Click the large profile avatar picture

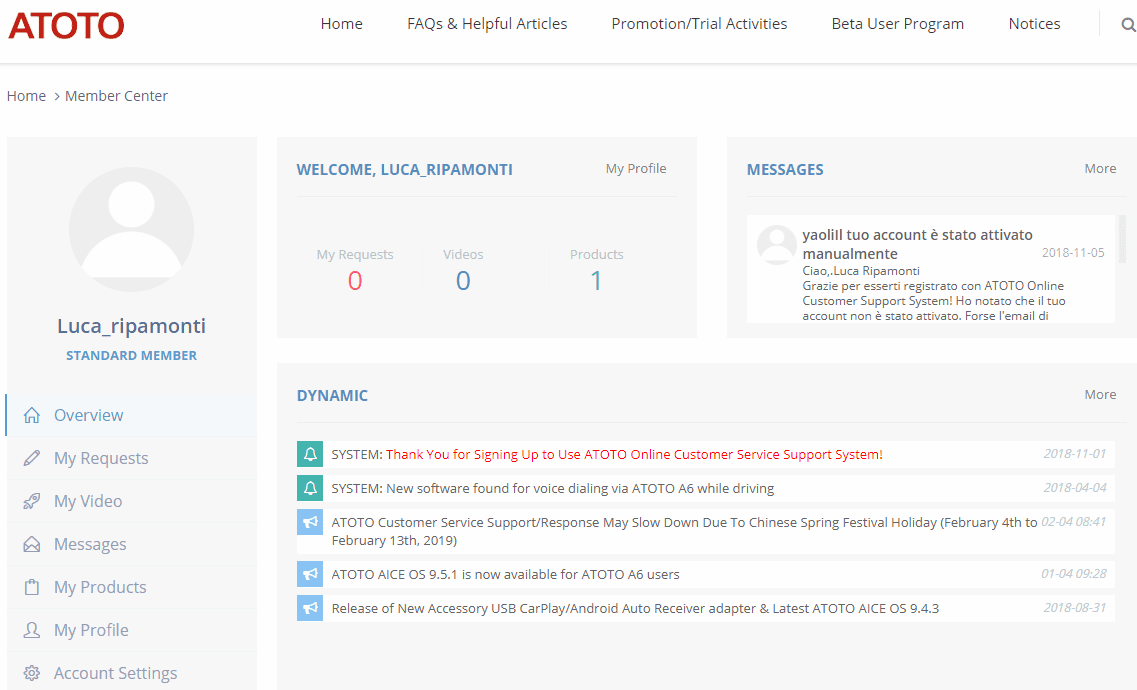click(131, 229)
